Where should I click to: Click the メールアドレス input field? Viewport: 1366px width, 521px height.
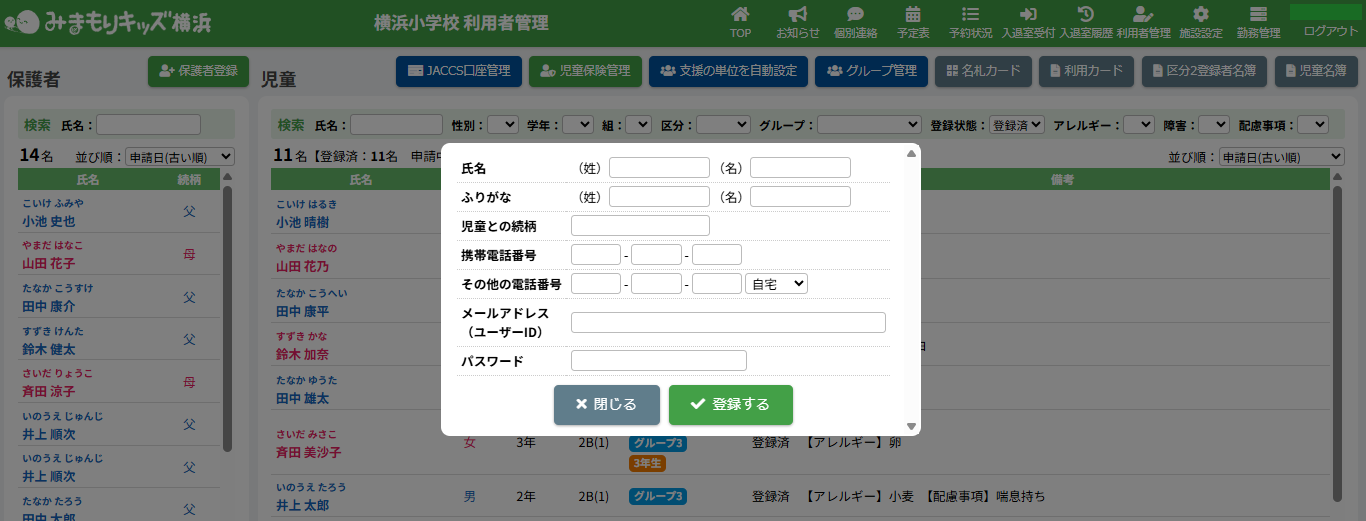pos(728,322)
